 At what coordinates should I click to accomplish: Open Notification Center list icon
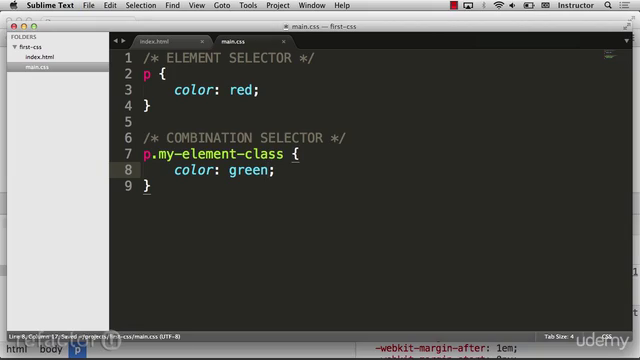coord(624,5)
